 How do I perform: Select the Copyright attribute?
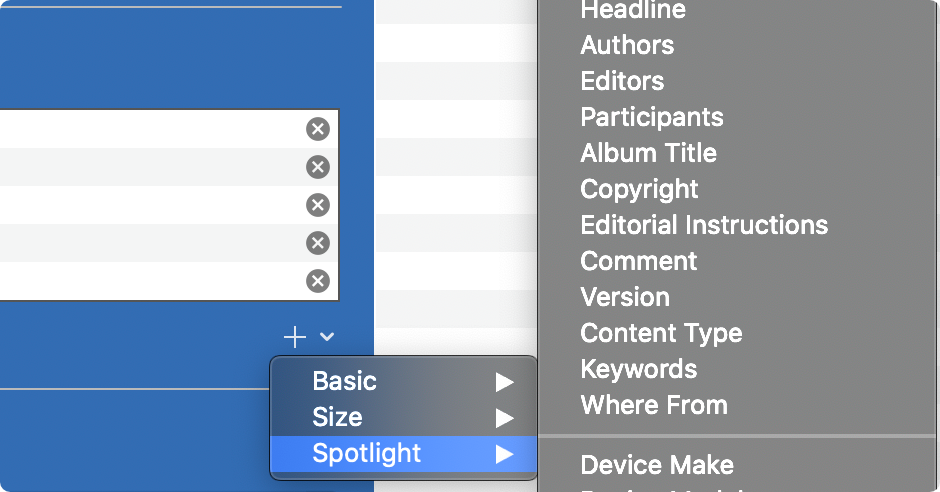click(x=639, y=189)
